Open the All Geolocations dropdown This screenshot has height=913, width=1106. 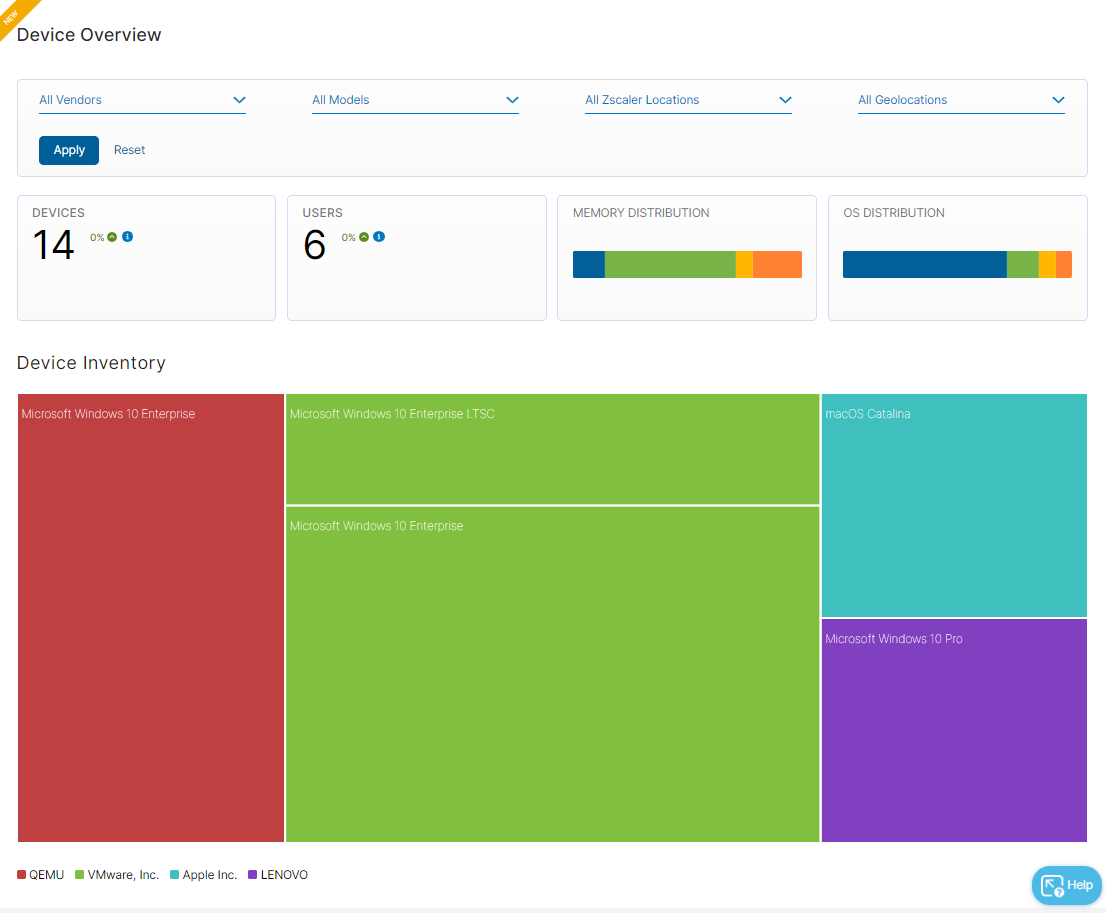961,100
